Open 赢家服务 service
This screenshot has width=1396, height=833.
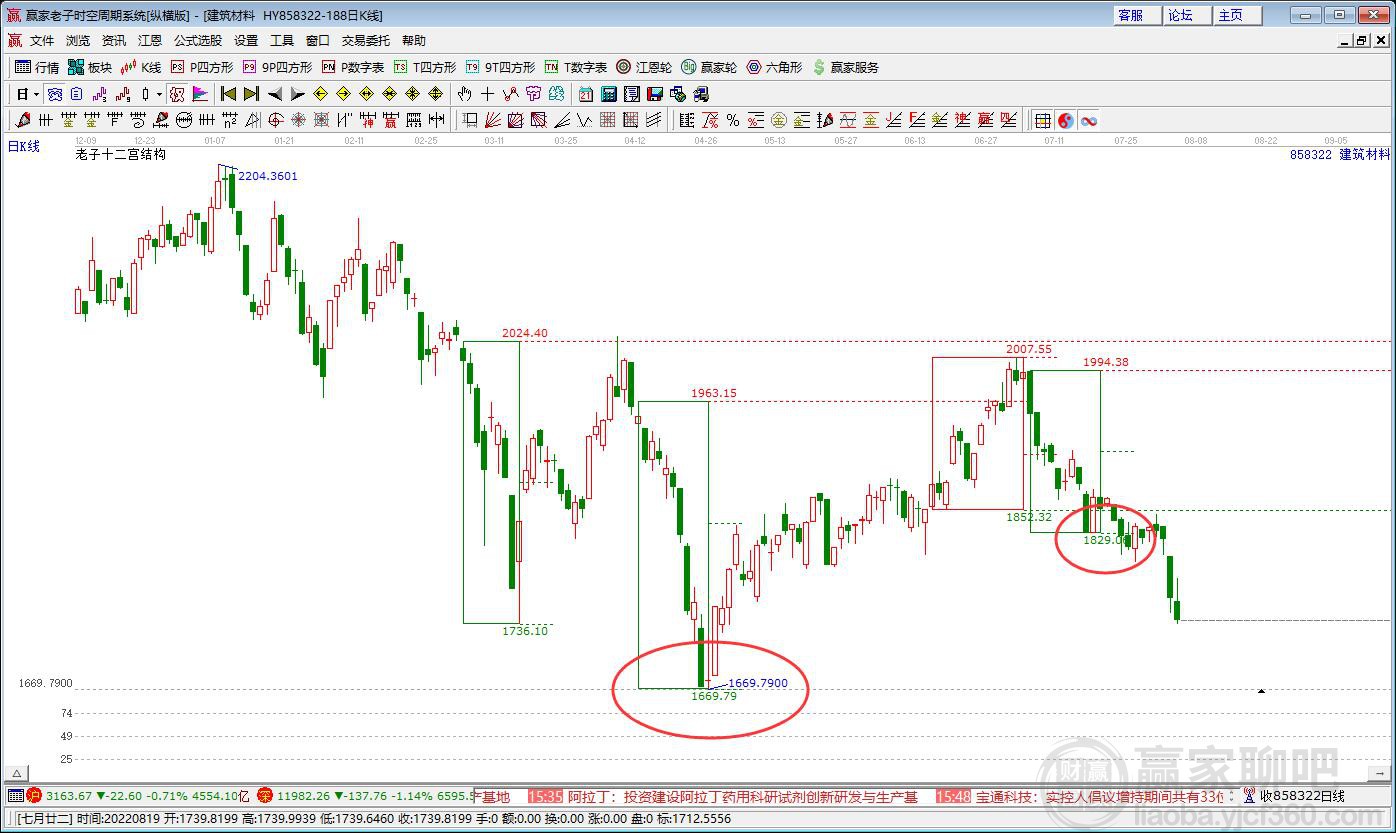coord(846,67)
